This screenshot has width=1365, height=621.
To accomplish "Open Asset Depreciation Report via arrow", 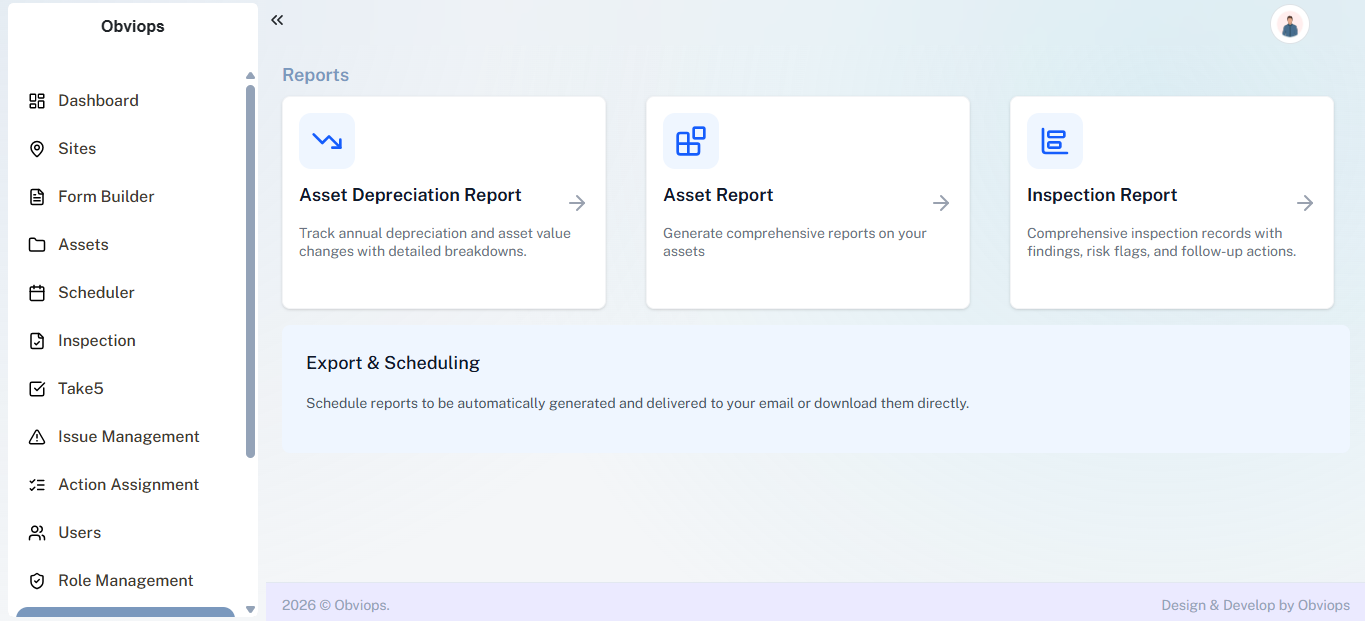I will point(577,203).
